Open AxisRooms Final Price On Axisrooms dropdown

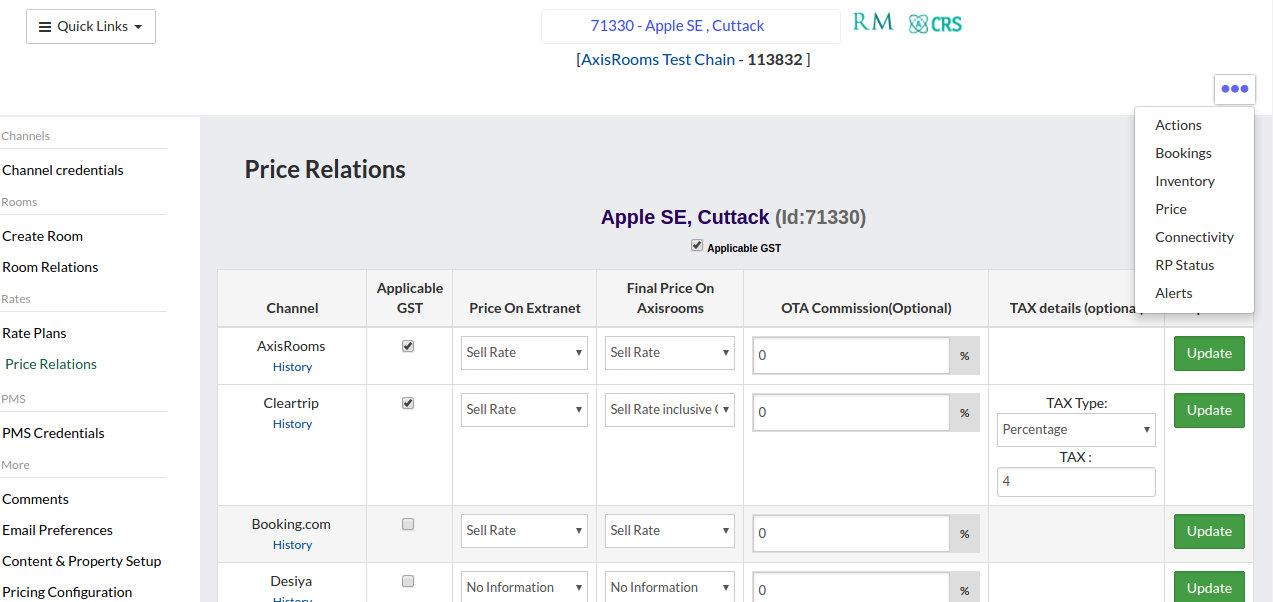670,353
